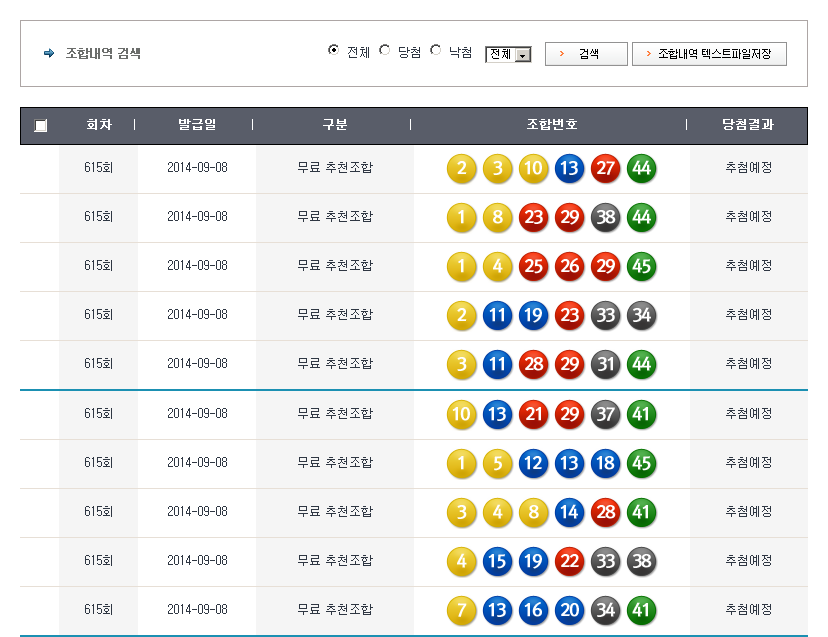Select the 낙첨 radio button

pyautogui.click(x=436, y=51)
